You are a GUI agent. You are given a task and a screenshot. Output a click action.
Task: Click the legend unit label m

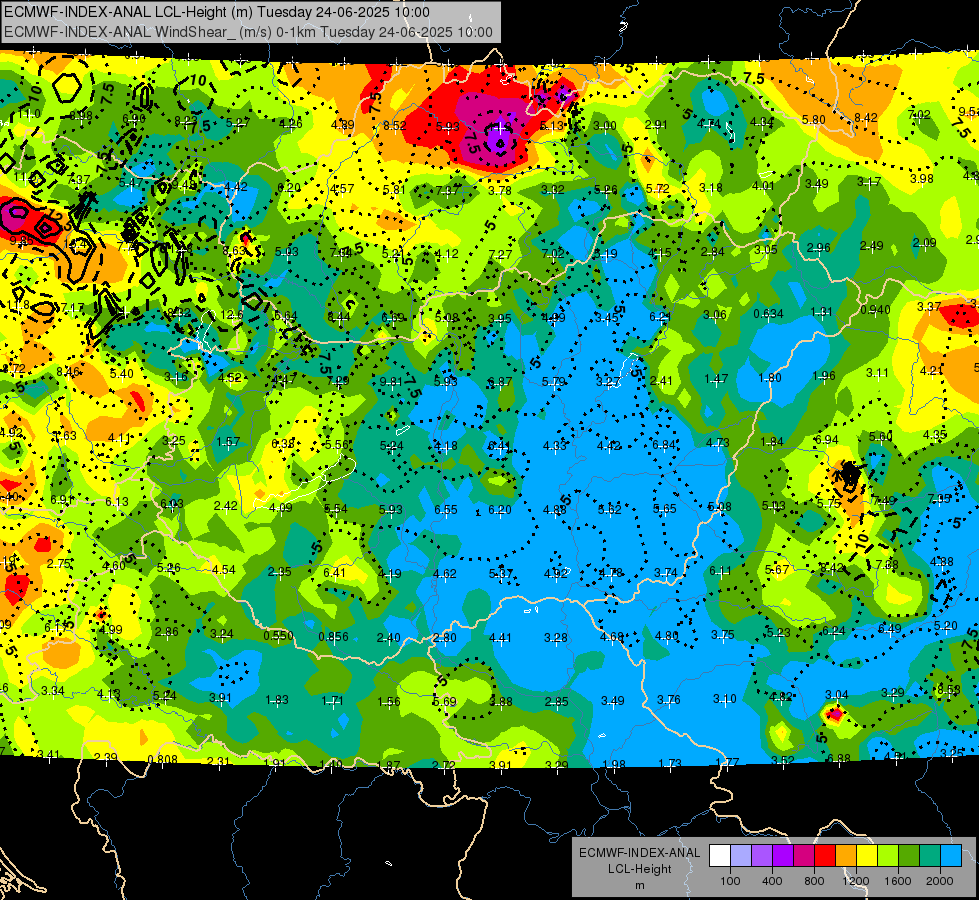pos(639,886)
